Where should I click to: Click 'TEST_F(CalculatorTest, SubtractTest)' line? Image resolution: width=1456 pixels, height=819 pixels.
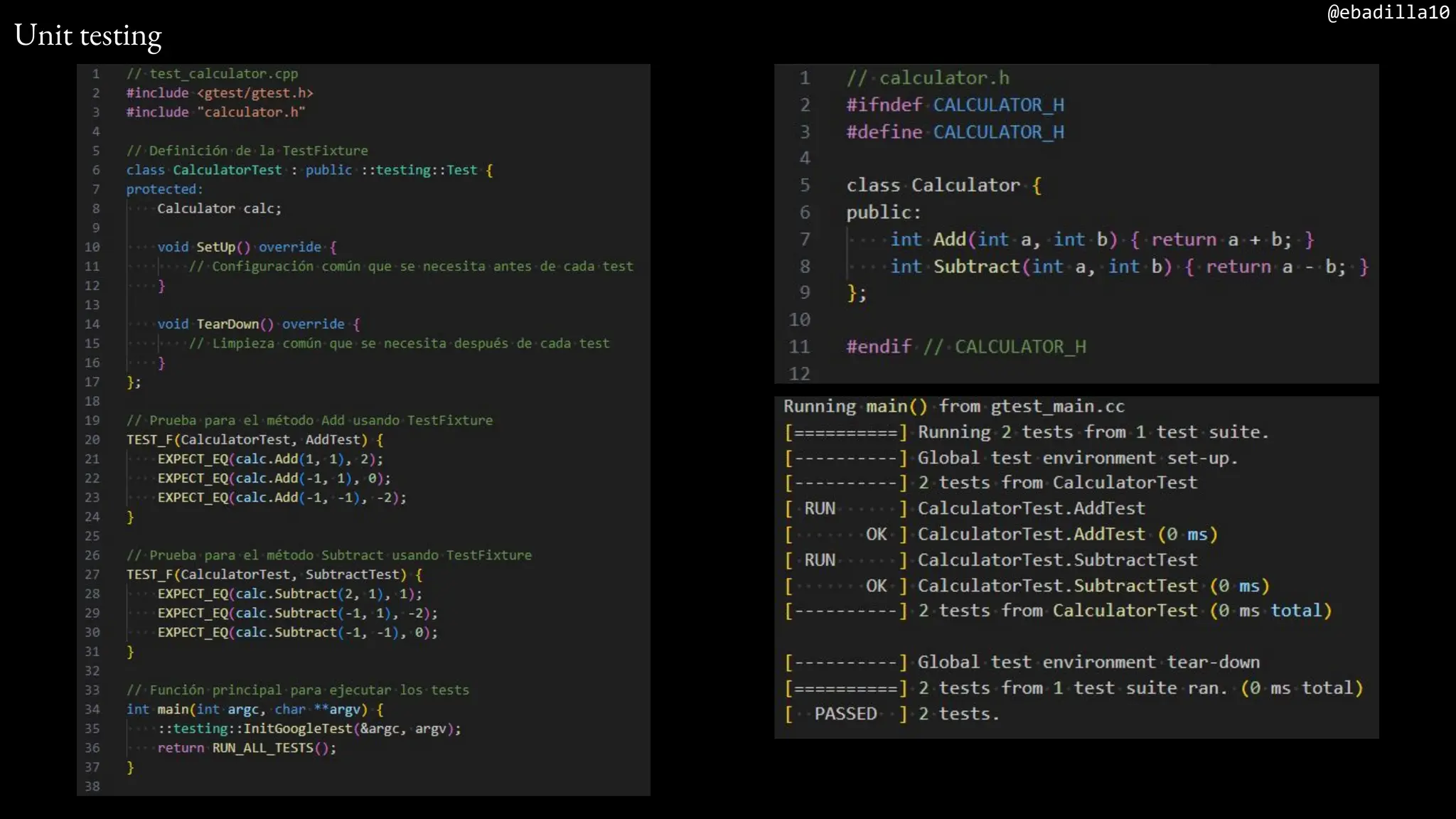(x=274, y=573)
